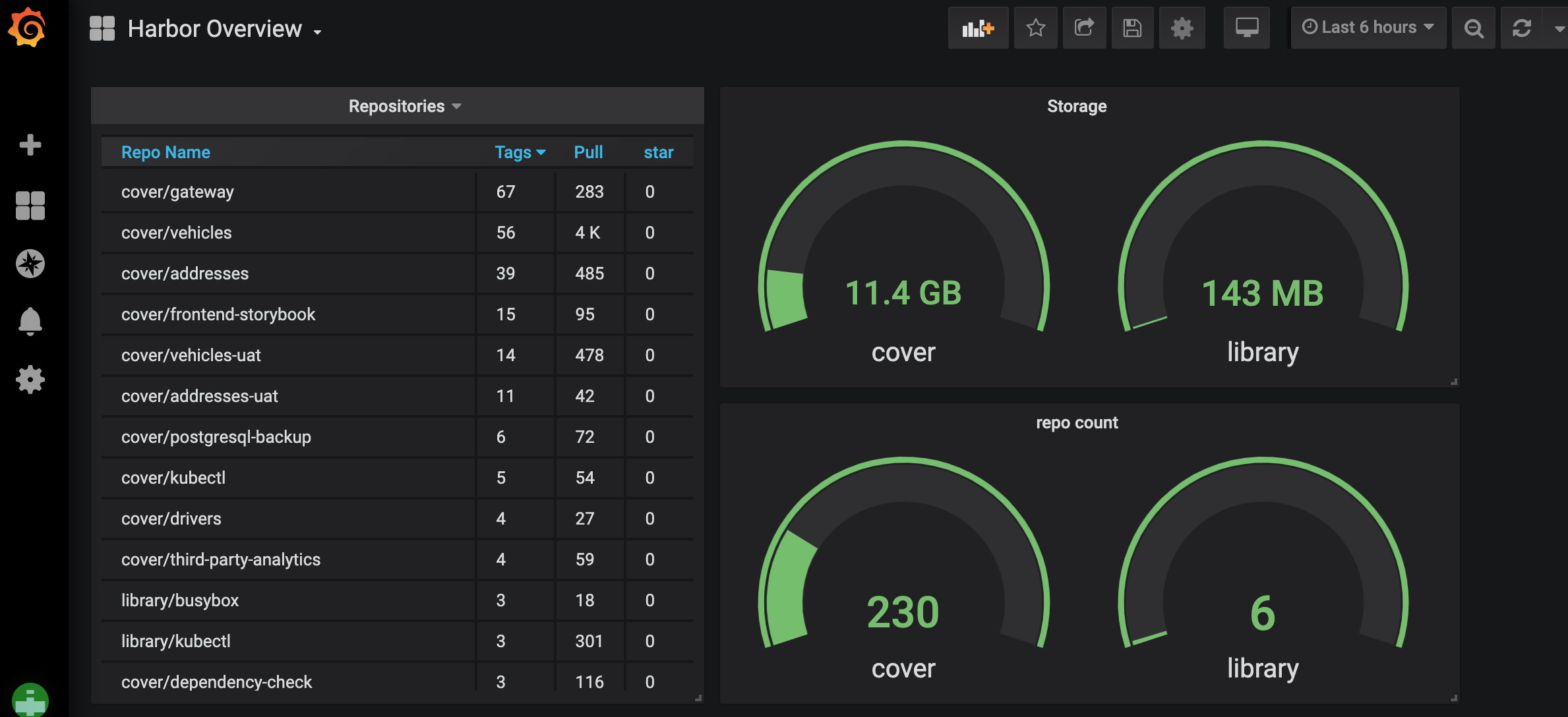The width and height of the screenshot is (1568, 717).
Task: Click the Add panel toolbar icon
Action: 978,28
